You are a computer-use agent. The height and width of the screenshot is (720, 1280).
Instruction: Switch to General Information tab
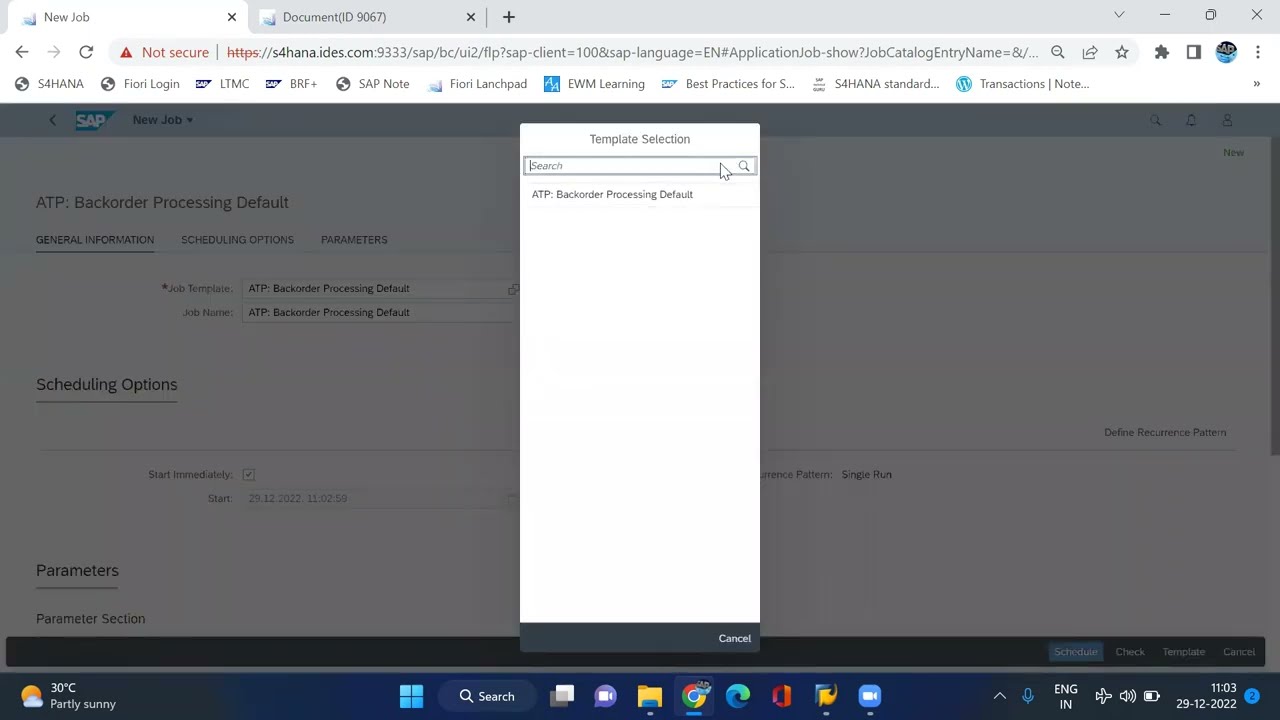click(x=95, y=240)
